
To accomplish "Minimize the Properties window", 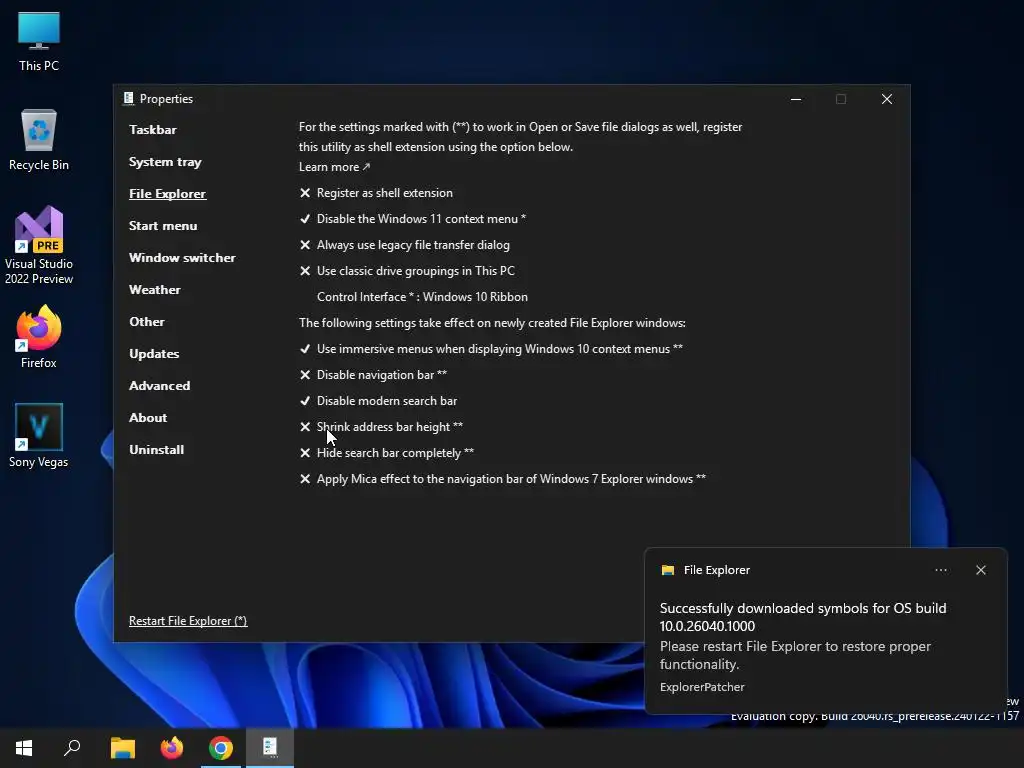I will 795,99.
